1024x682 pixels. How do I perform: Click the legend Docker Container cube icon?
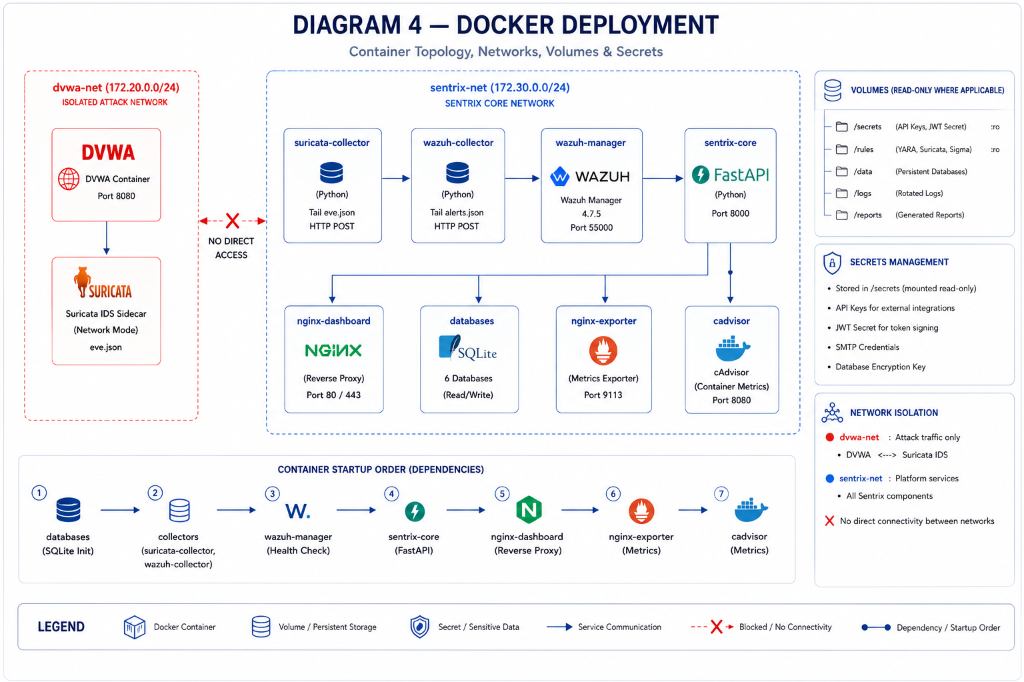tap(135, 627)
